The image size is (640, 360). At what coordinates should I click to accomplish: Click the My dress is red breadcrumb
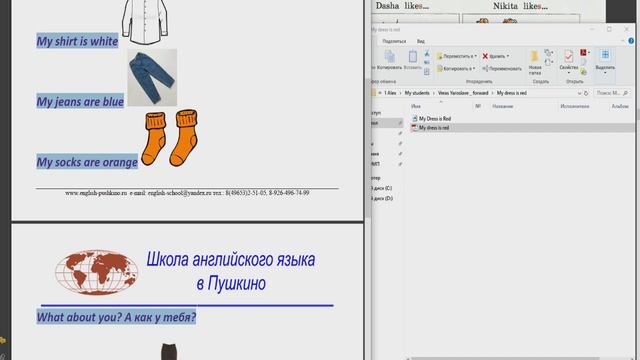(511, 93)
